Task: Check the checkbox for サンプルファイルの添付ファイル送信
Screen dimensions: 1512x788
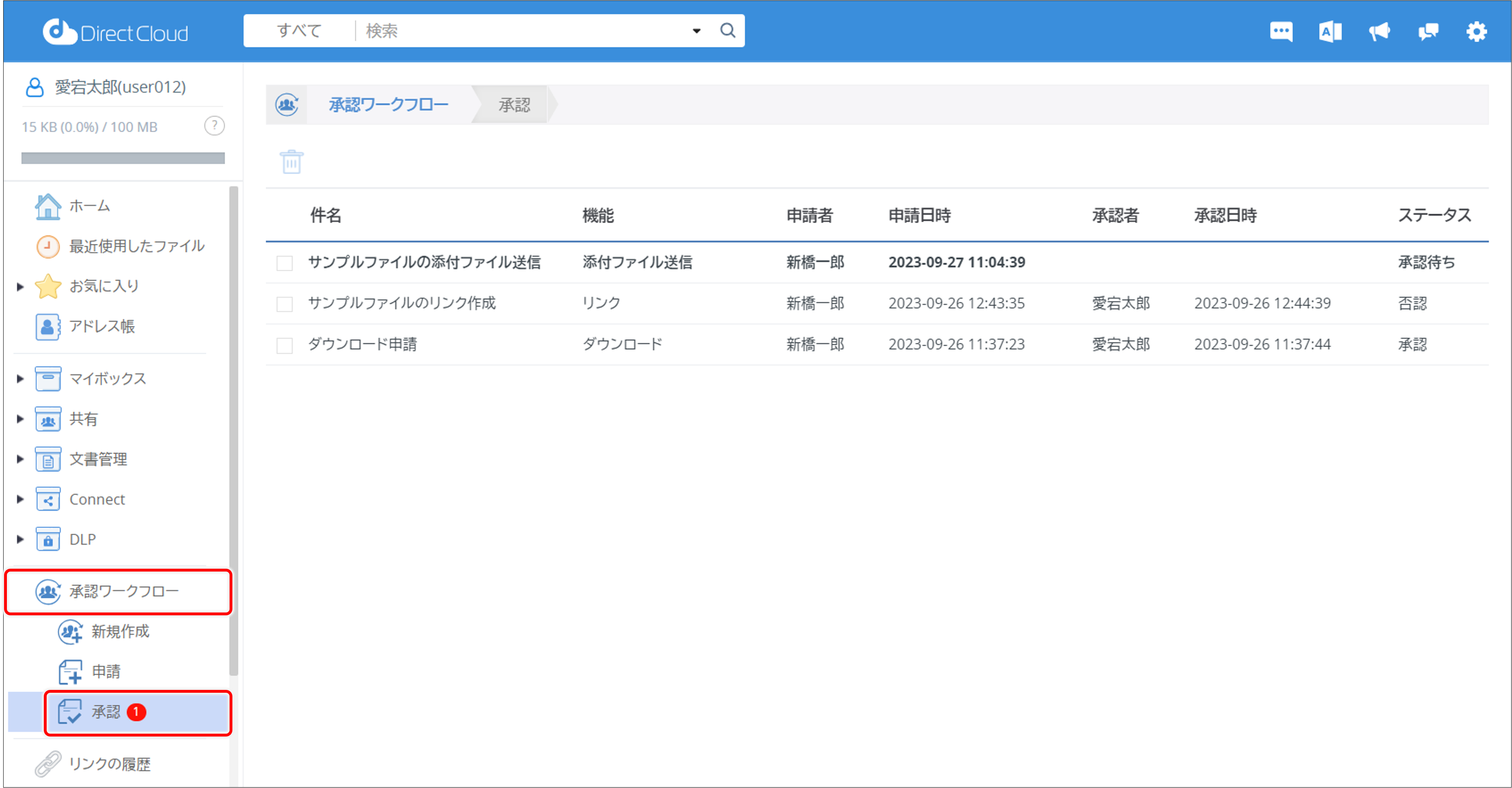Action: pos(285,263)
